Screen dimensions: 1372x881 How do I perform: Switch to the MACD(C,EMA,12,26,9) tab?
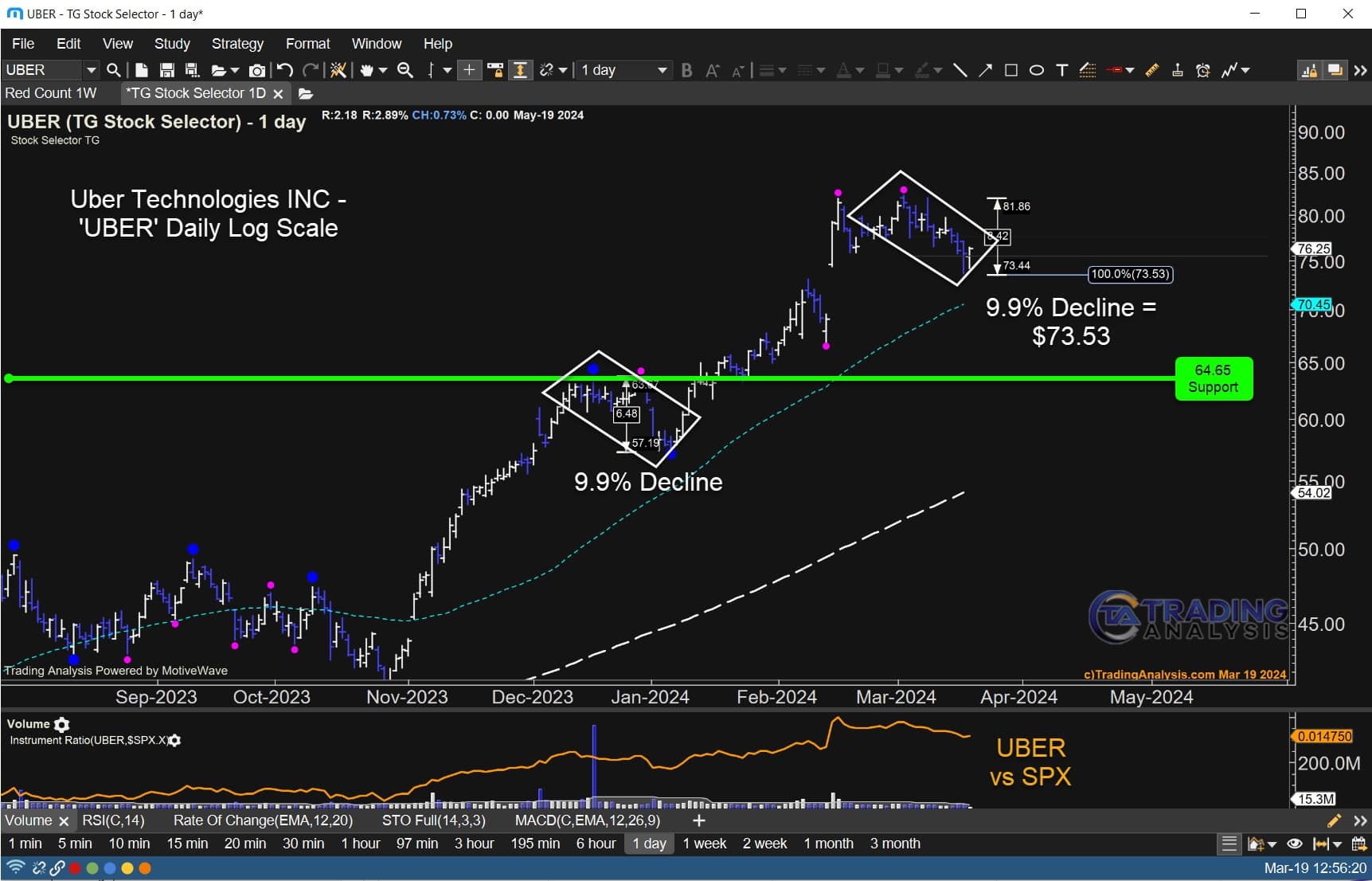[588, 820]
